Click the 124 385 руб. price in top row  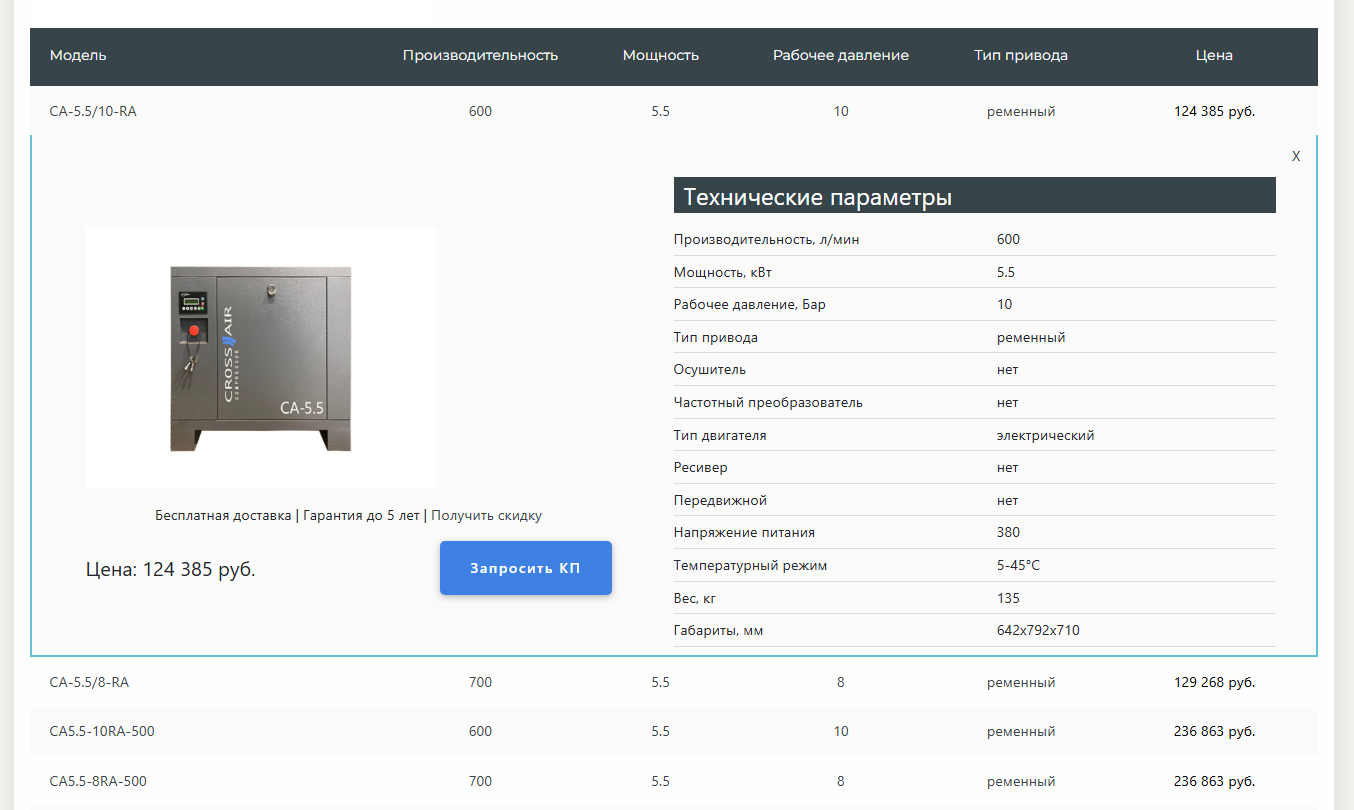coord(1214,111)
